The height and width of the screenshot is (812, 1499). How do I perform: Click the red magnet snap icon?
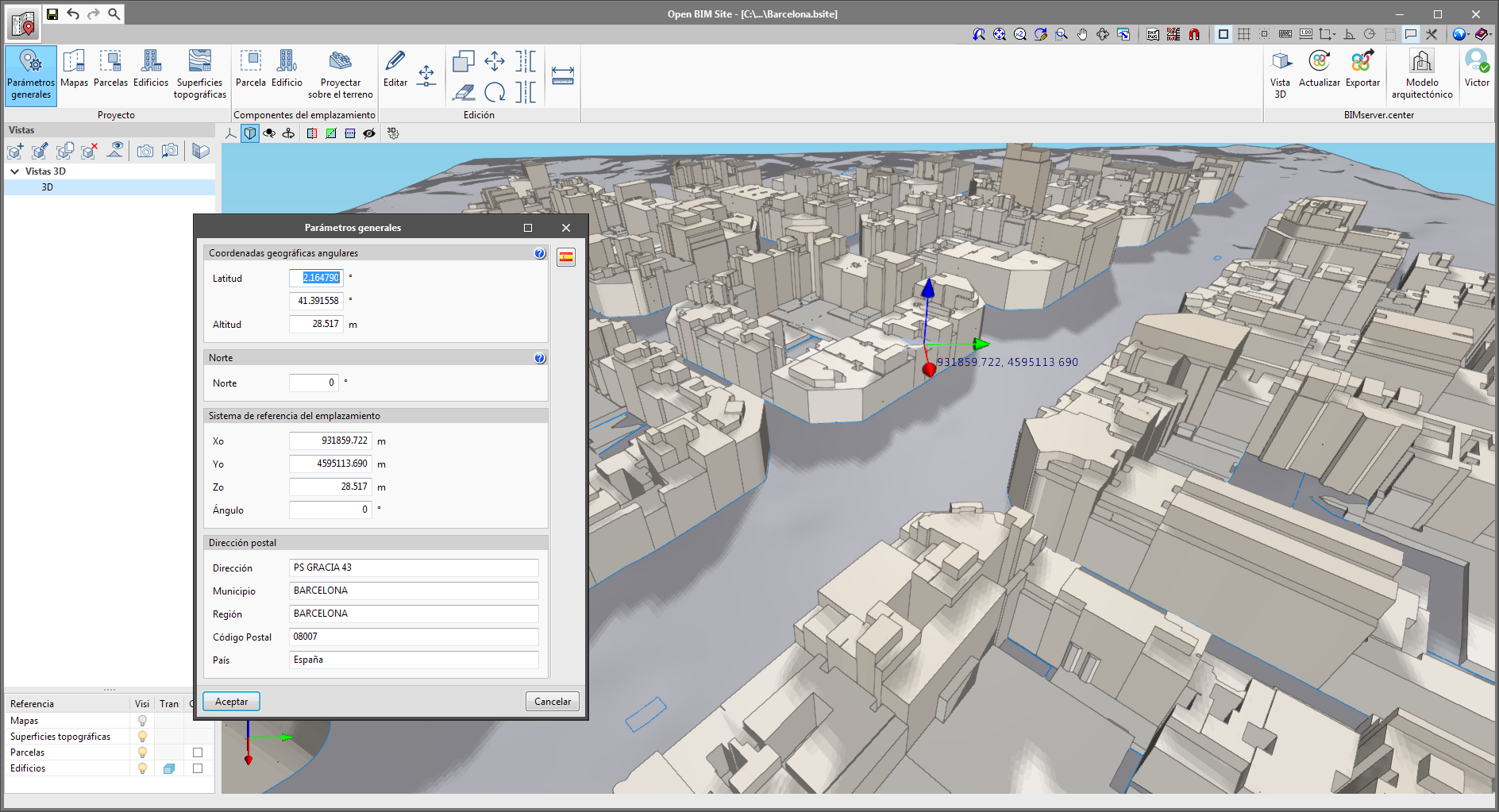[1194, 34]
